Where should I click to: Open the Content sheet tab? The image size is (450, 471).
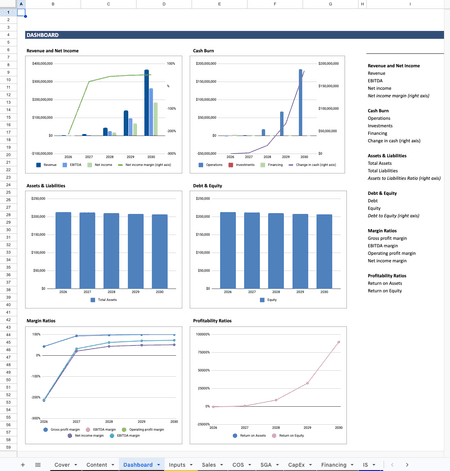(97, 465)
